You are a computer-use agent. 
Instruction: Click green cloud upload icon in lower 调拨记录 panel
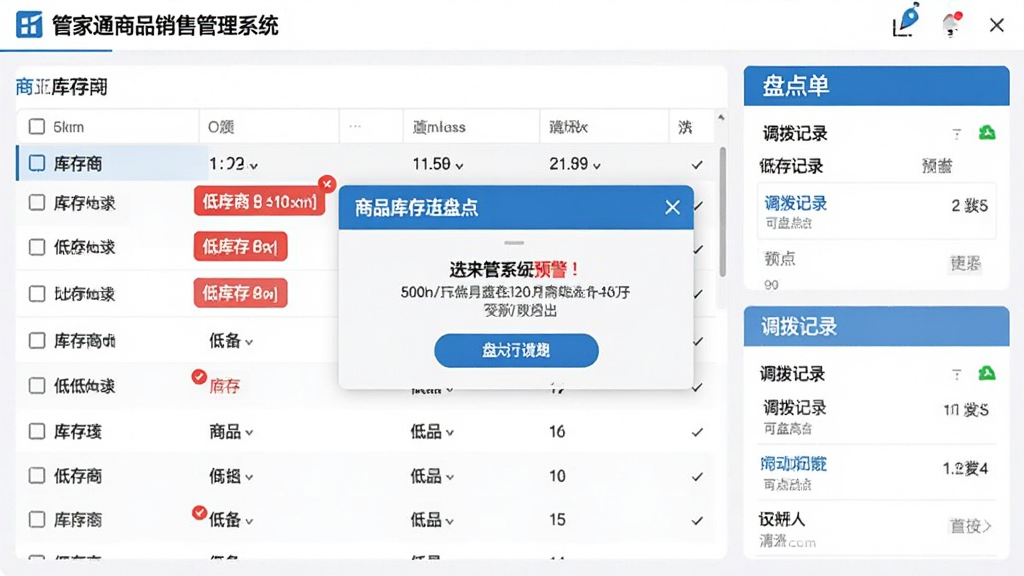(x=987, y=374)
